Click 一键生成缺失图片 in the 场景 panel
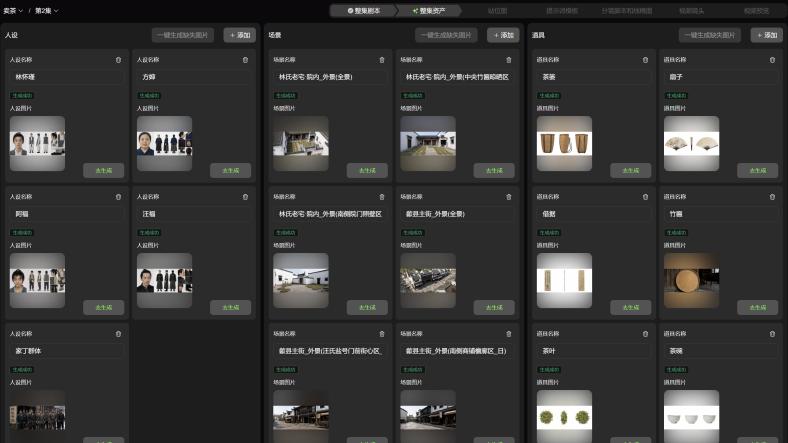The width and height of the screenshot is (788, 443). [x=446, y=35]
